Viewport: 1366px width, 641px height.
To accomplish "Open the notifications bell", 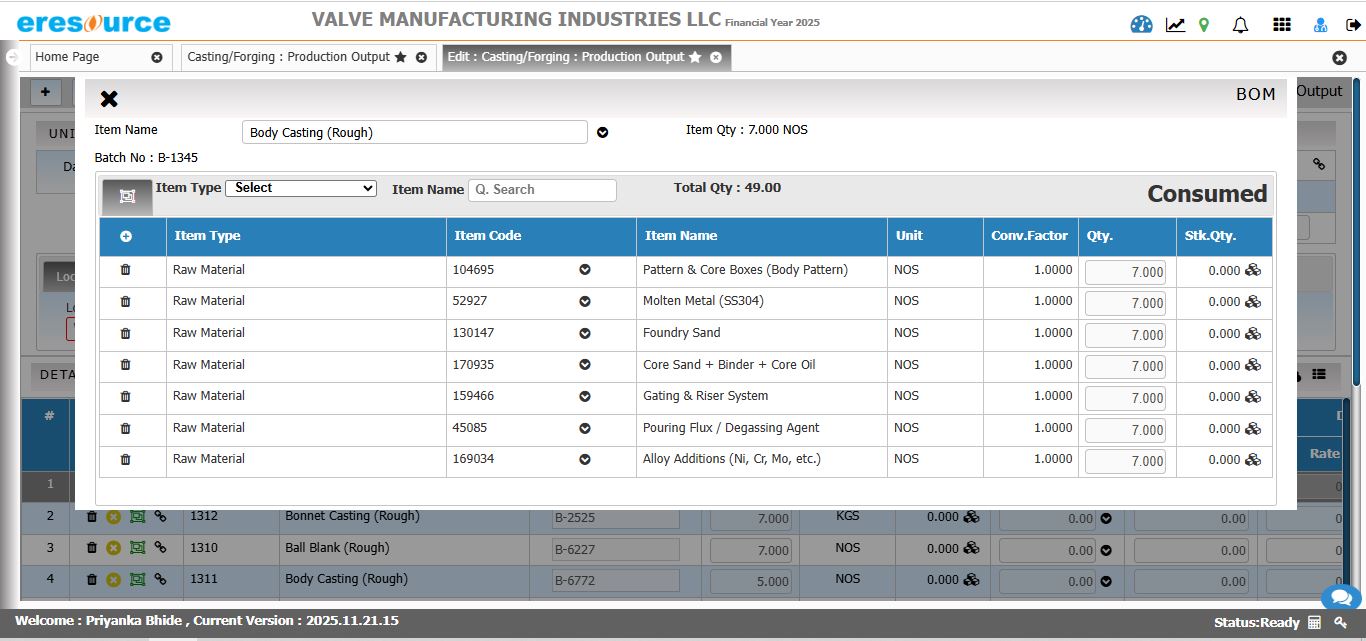I will pos(1240,24).
